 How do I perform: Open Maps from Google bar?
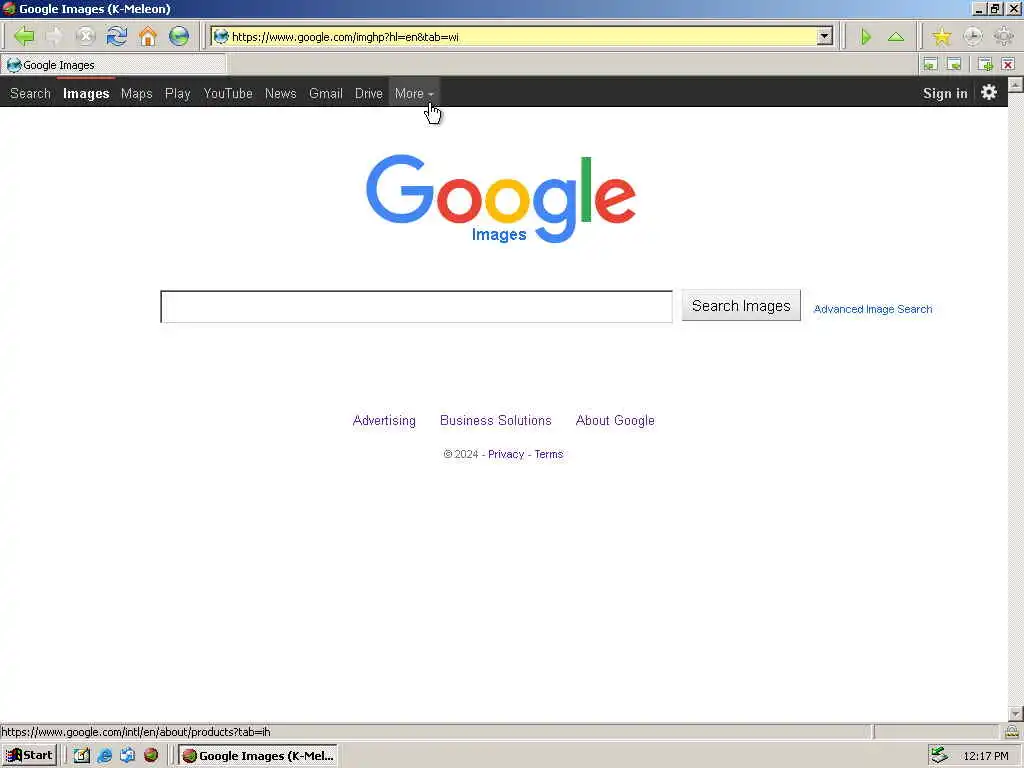(136, 93)
